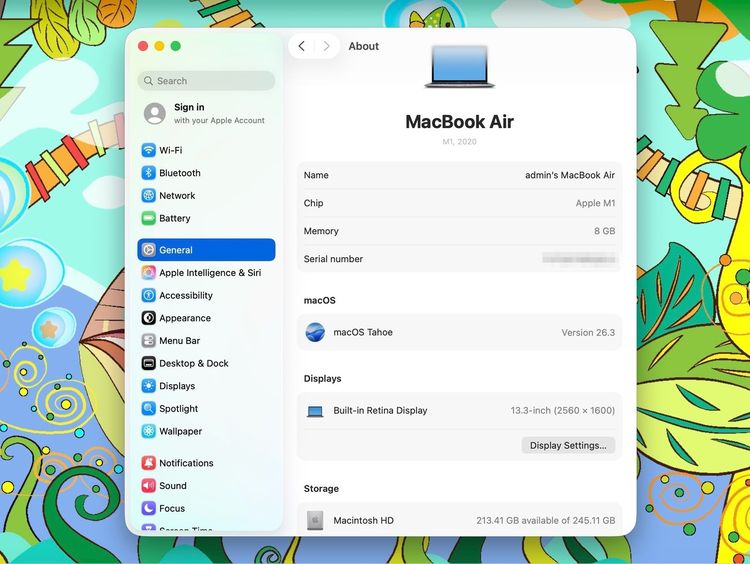
Task: Open Network preferences label
Action: (x=177, y=196)
